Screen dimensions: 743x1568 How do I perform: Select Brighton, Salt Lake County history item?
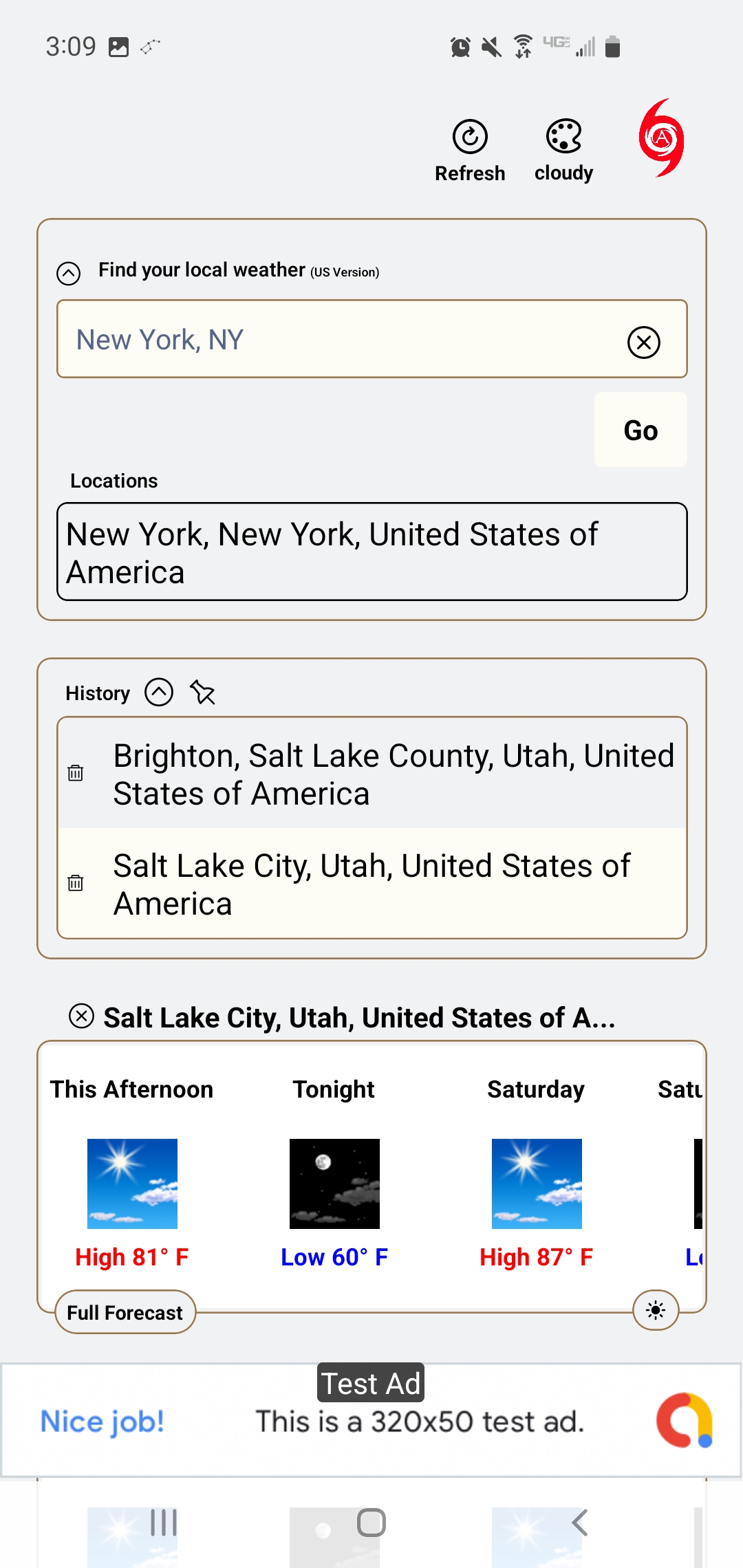(392, 774)
